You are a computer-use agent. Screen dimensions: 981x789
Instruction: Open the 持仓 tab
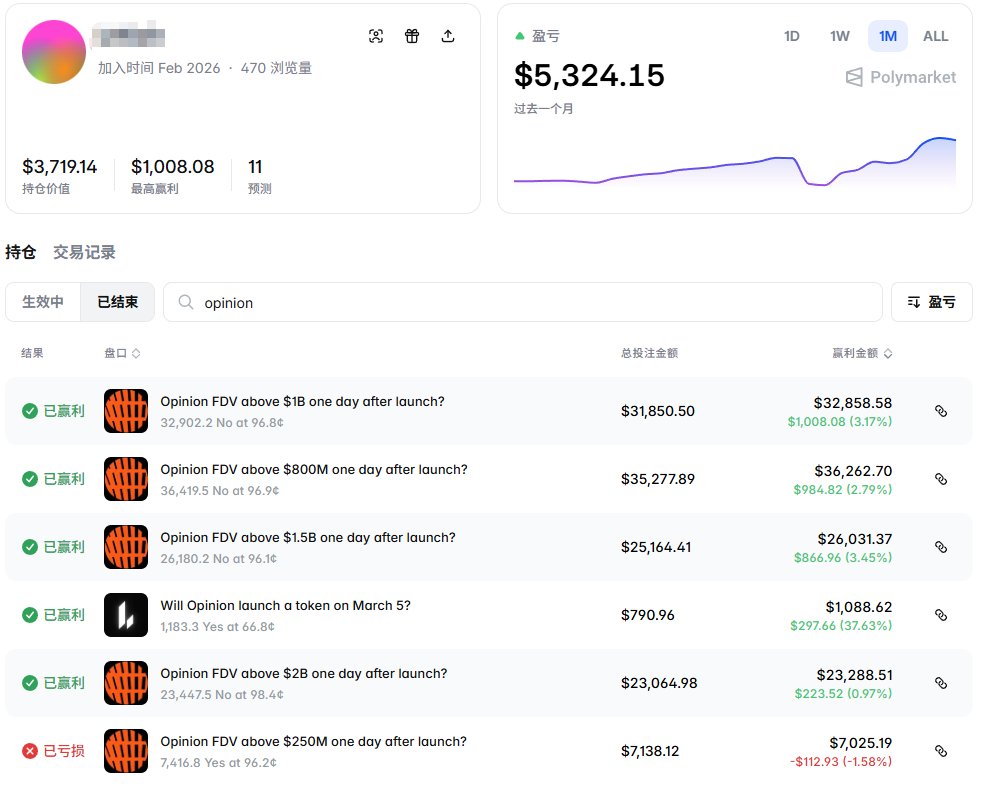pos(21,252)
